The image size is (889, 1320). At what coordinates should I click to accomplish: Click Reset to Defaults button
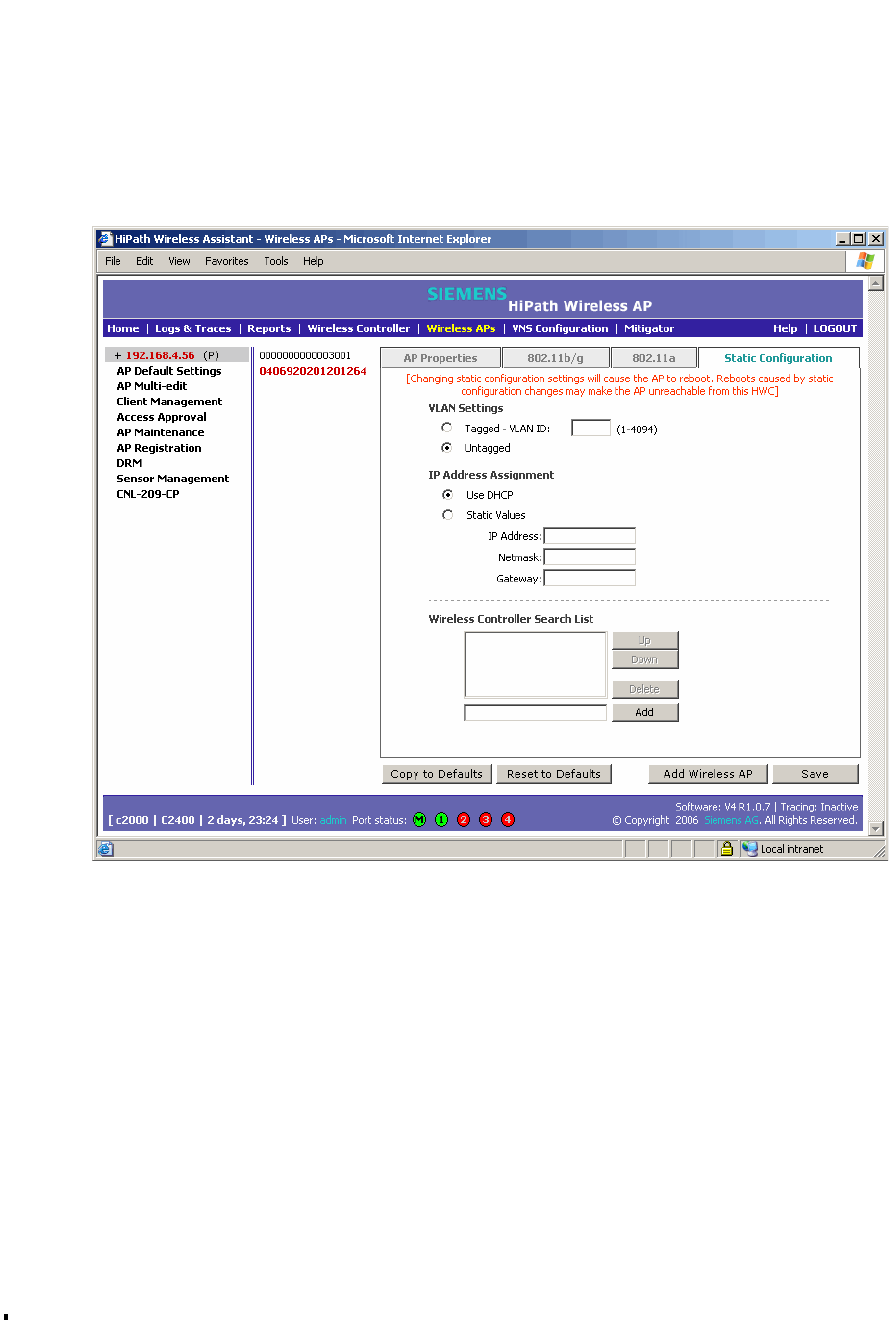554,774
